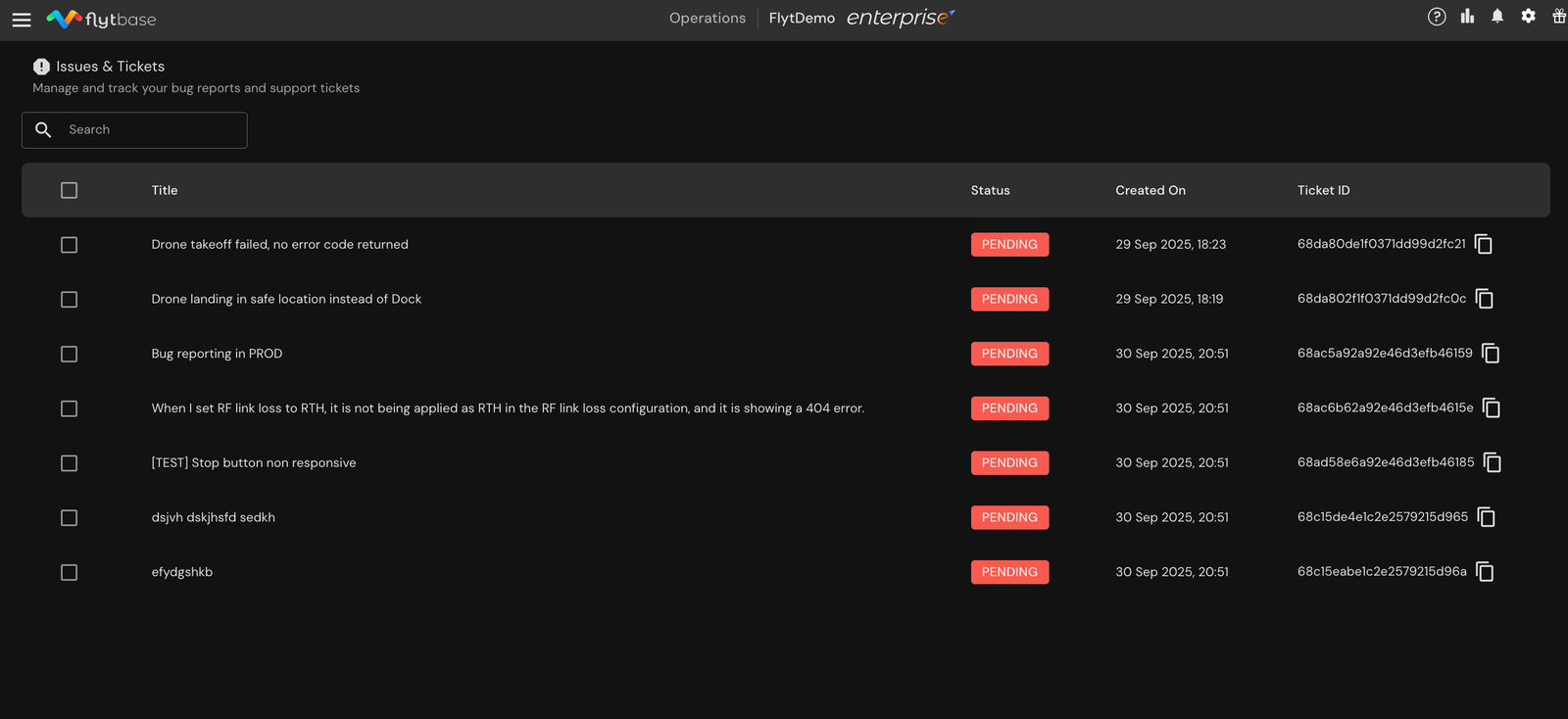This screenshot has width=1568, height=719.
Task: Copy ticket ID 68ac5a92a92e46d3efb46159
Action: (x=1491, y=354)
